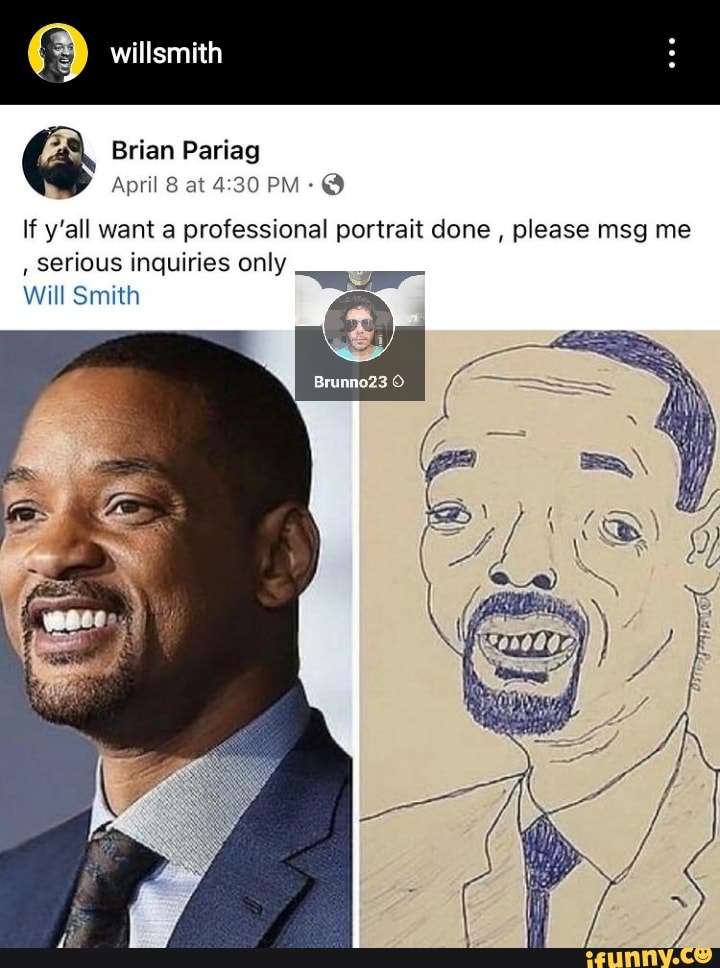Select the caption's first line about professional portrait
The height and width of the screenshot is (968, 720).
[x=356, y=230]
